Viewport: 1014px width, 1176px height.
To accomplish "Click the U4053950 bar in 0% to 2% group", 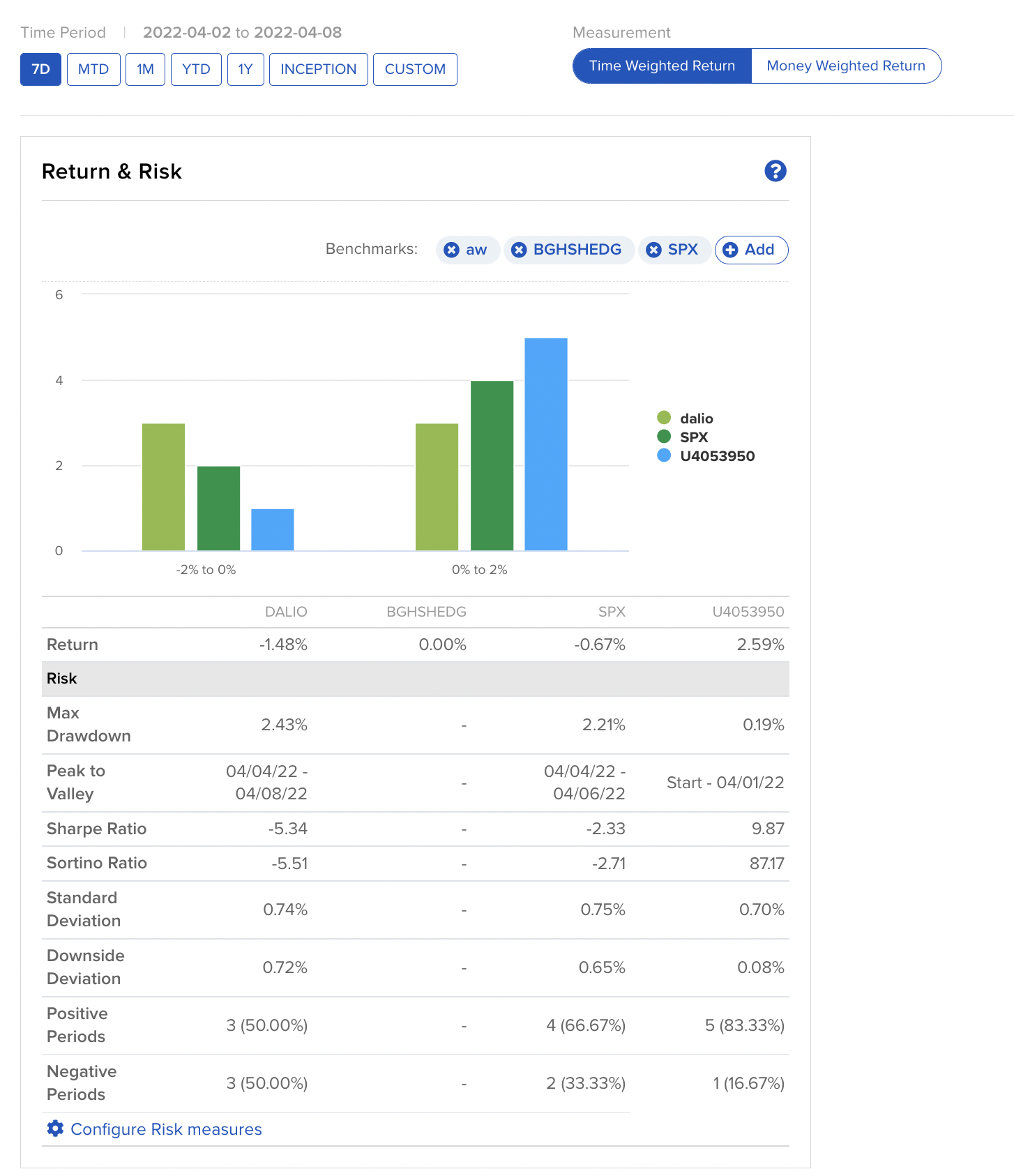I will click(545, 444).
